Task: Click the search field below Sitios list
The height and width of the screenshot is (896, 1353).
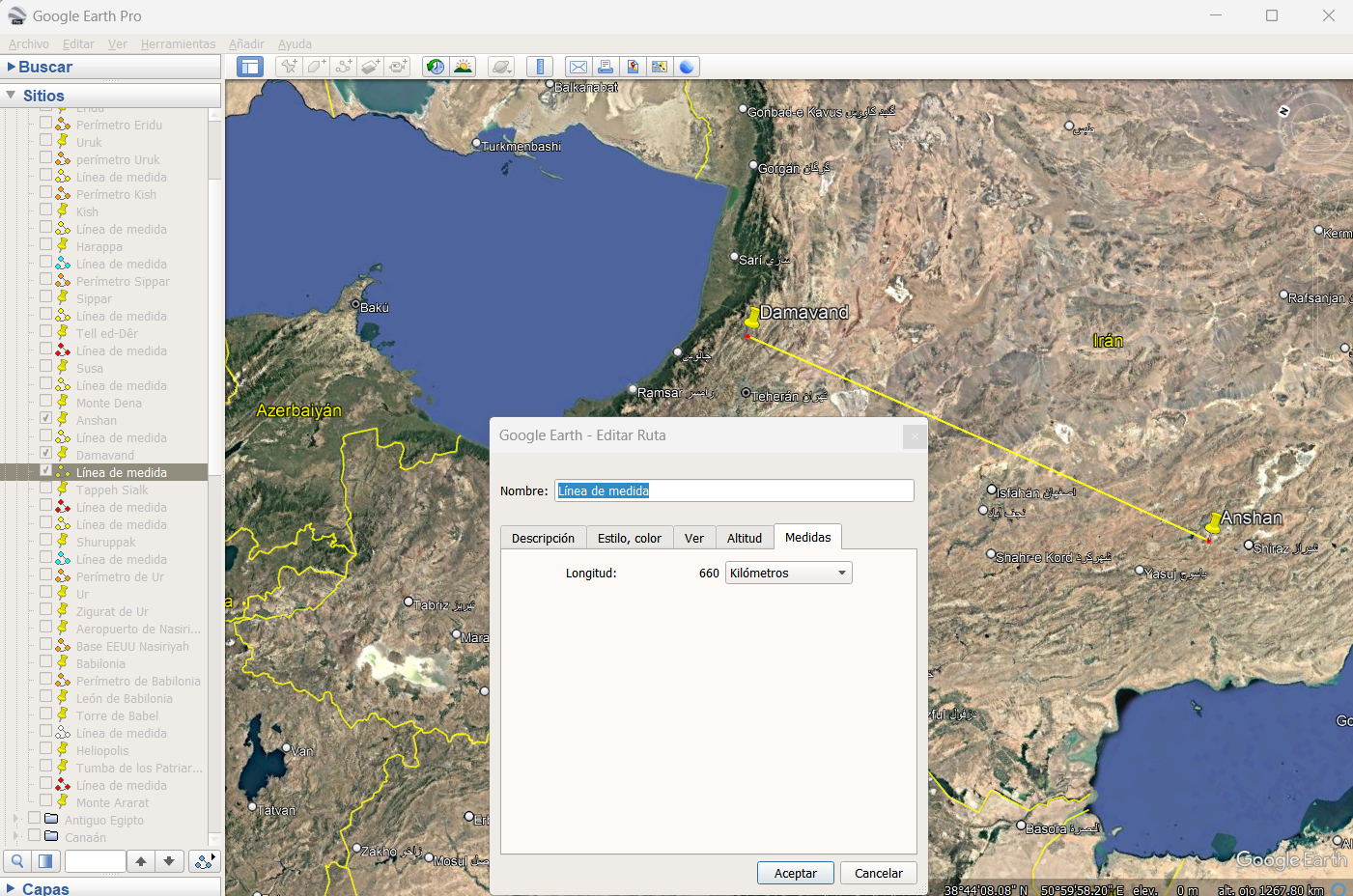Action: pyautogui.click(x=96, y=861)
